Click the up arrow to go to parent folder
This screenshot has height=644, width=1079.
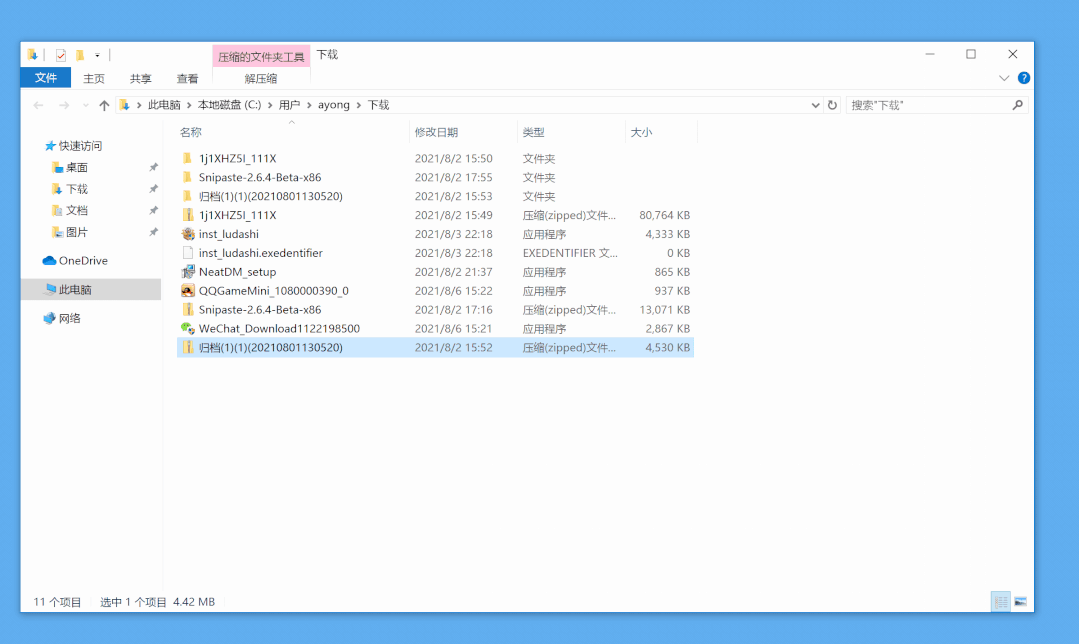click(x=103, y=104)
